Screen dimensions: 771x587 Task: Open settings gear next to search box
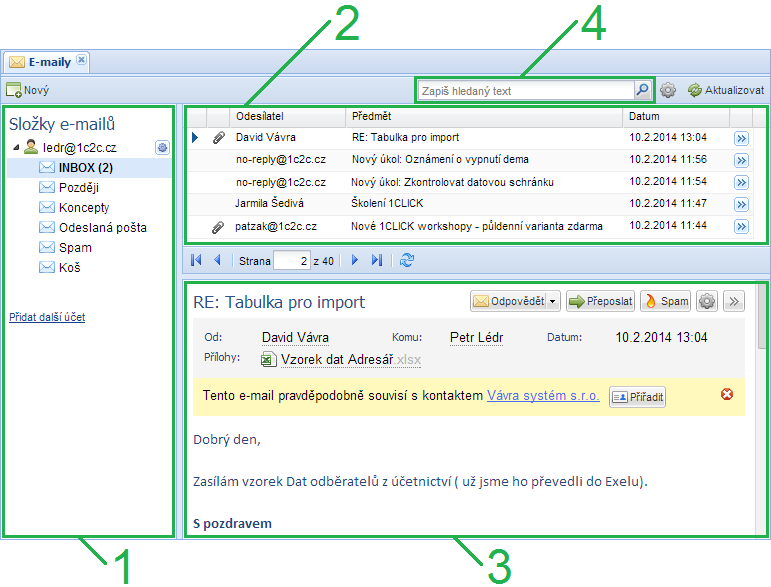(x=668, y=90)
